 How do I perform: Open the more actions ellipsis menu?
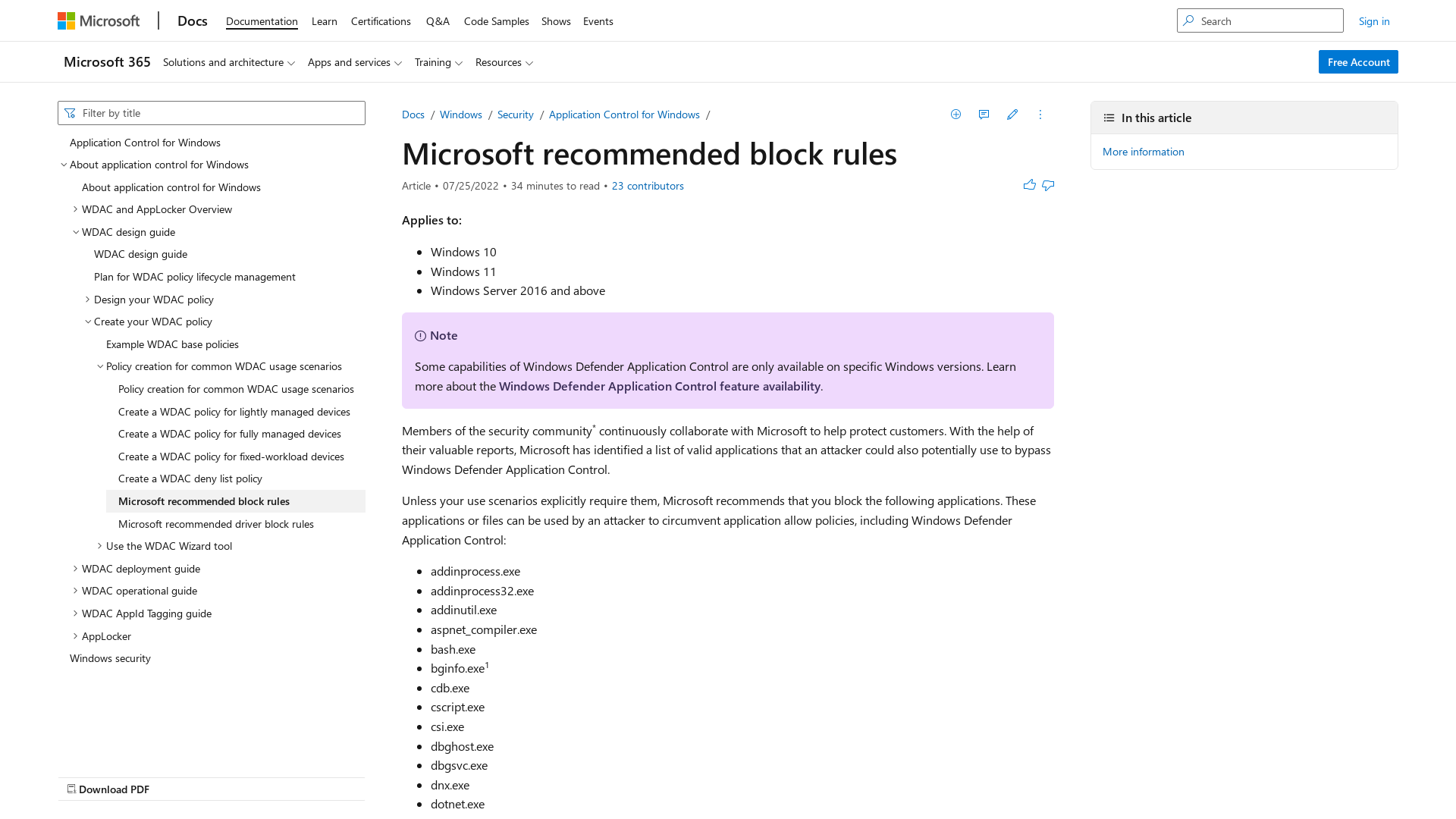coord(1040,115)
